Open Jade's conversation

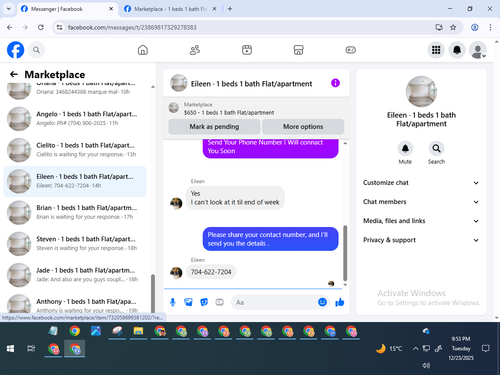pyautogui.click(x=75, y=275)
